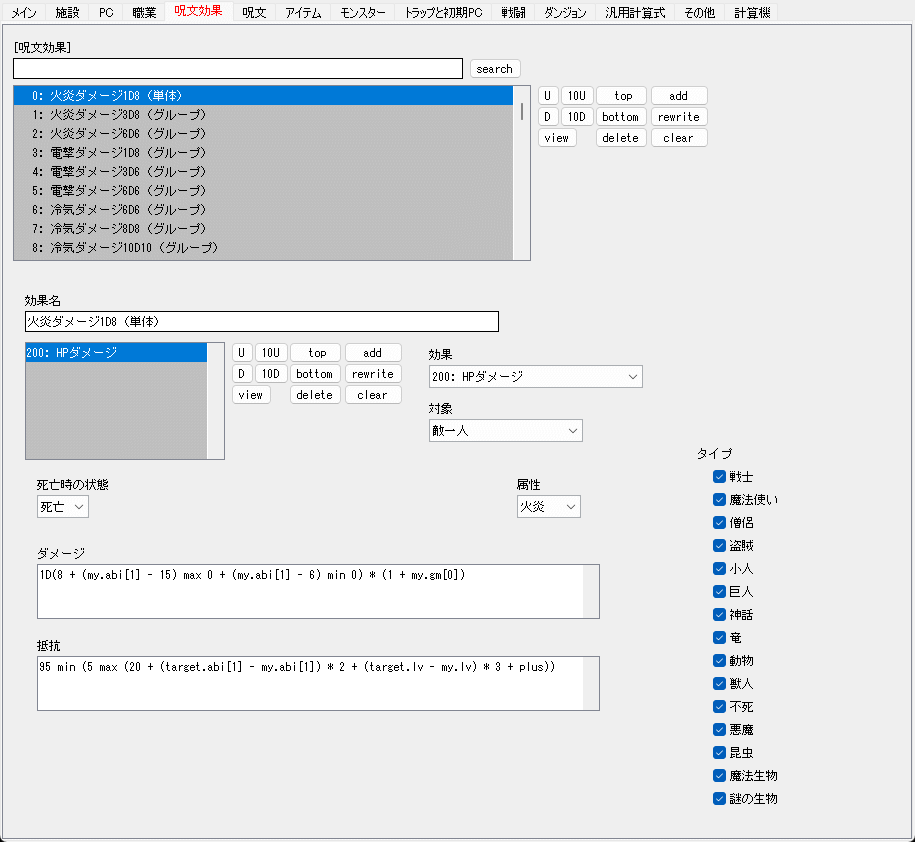Click the upper add button beside the spell list
The height and width of the screenshot is (842, 915).
pyautogui.click(x=679, y=96)
